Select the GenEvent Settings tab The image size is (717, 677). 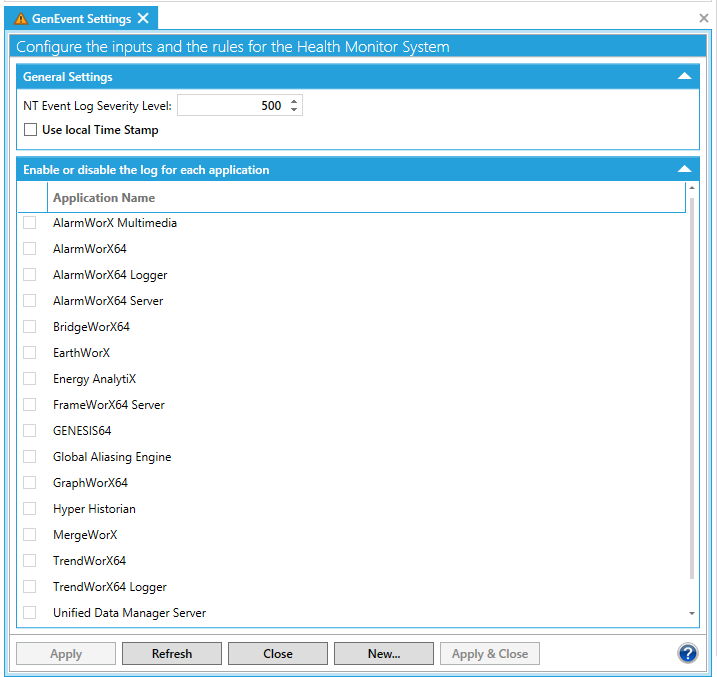[x=80, y=19]
